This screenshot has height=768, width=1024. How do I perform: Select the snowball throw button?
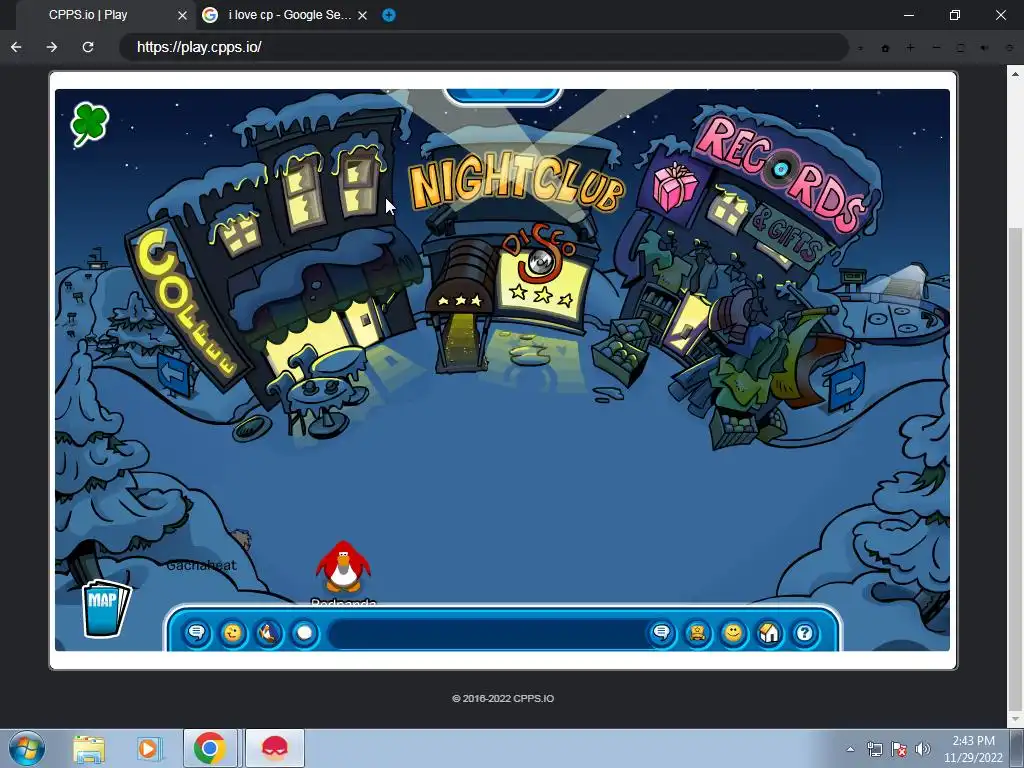point(304,633)
